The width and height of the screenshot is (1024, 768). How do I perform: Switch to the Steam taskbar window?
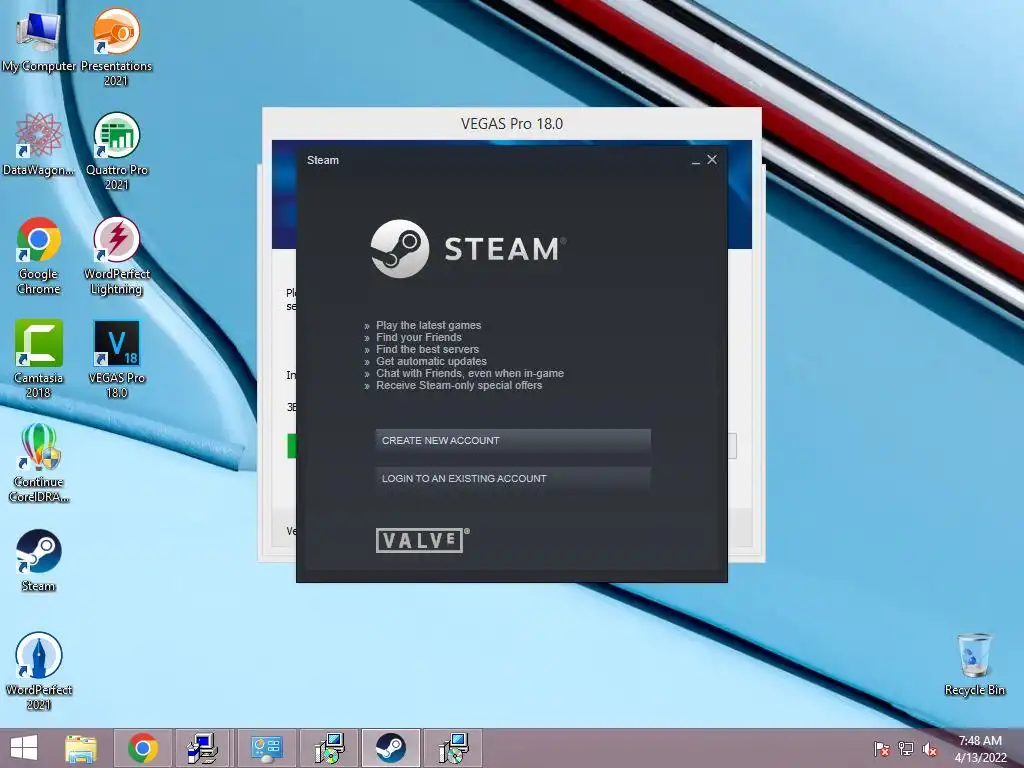(x=391, y=748)
